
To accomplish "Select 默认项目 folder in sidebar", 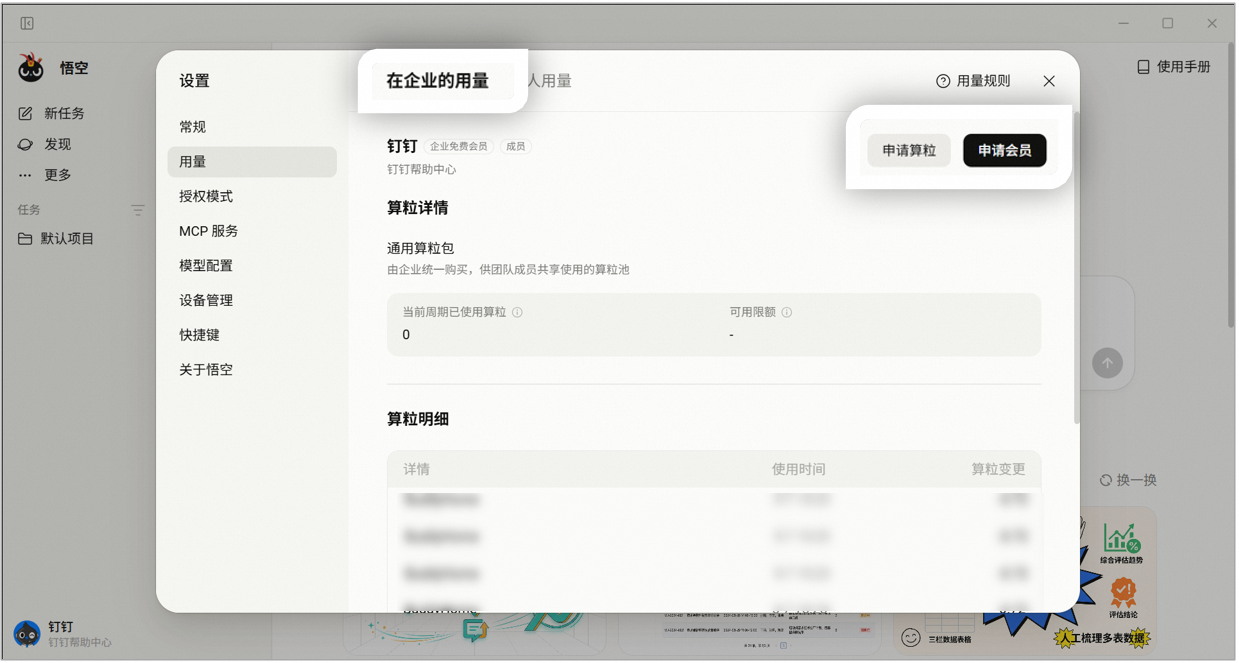I will (57, 239).
